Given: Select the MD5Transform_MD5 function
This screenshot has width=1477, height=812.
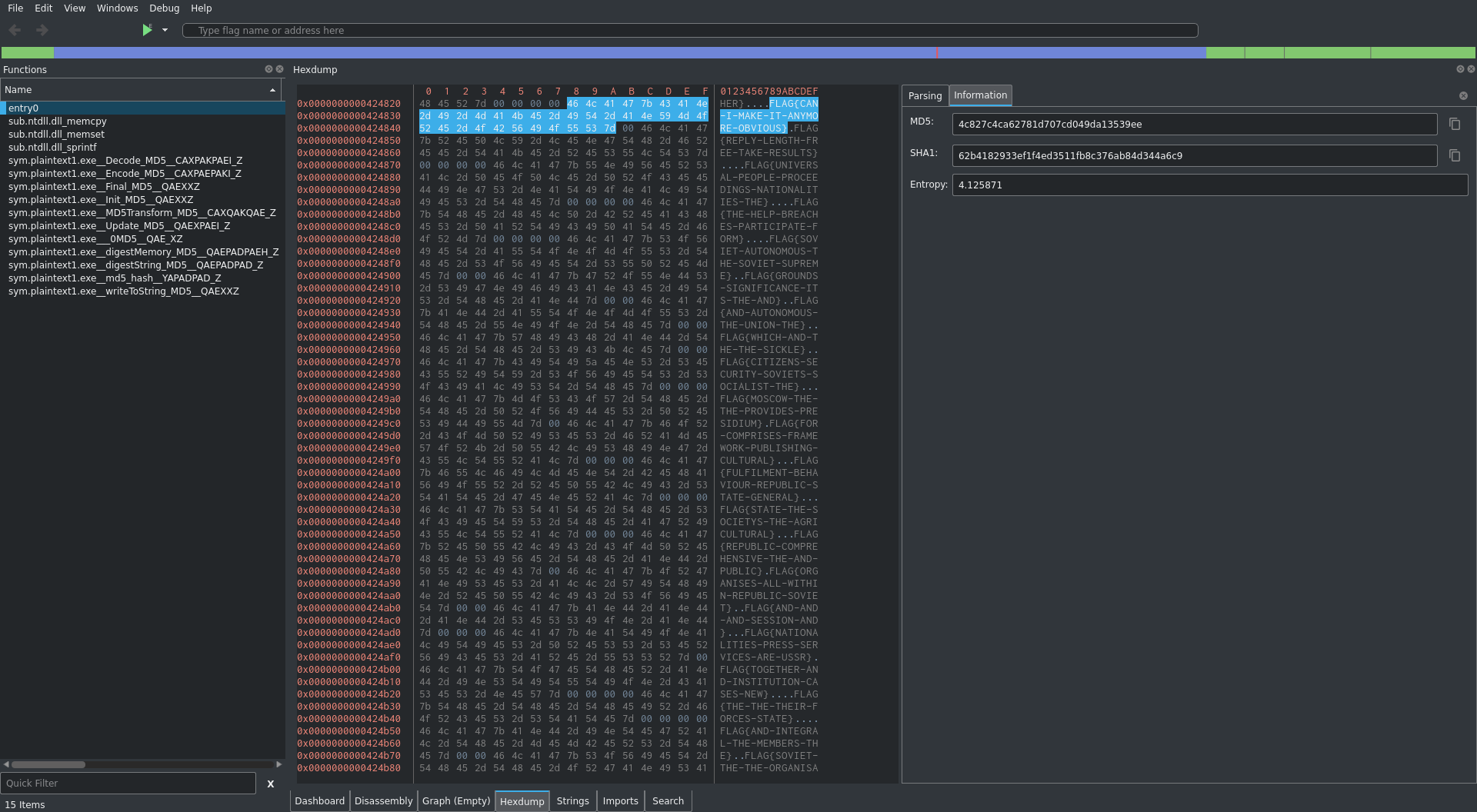Looking at the screenshot, I should pos(142,213).
